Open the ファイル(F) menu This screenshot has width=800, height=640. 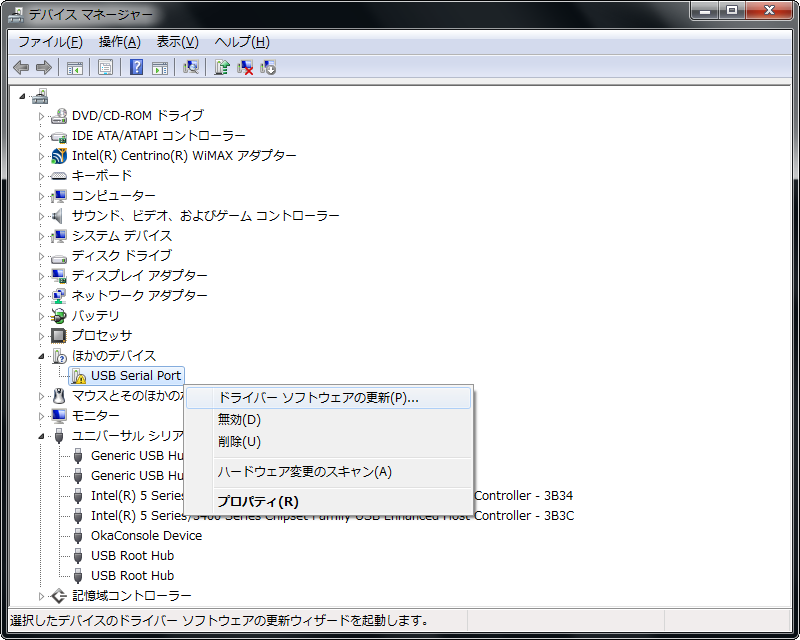click(x=50, y=42)
